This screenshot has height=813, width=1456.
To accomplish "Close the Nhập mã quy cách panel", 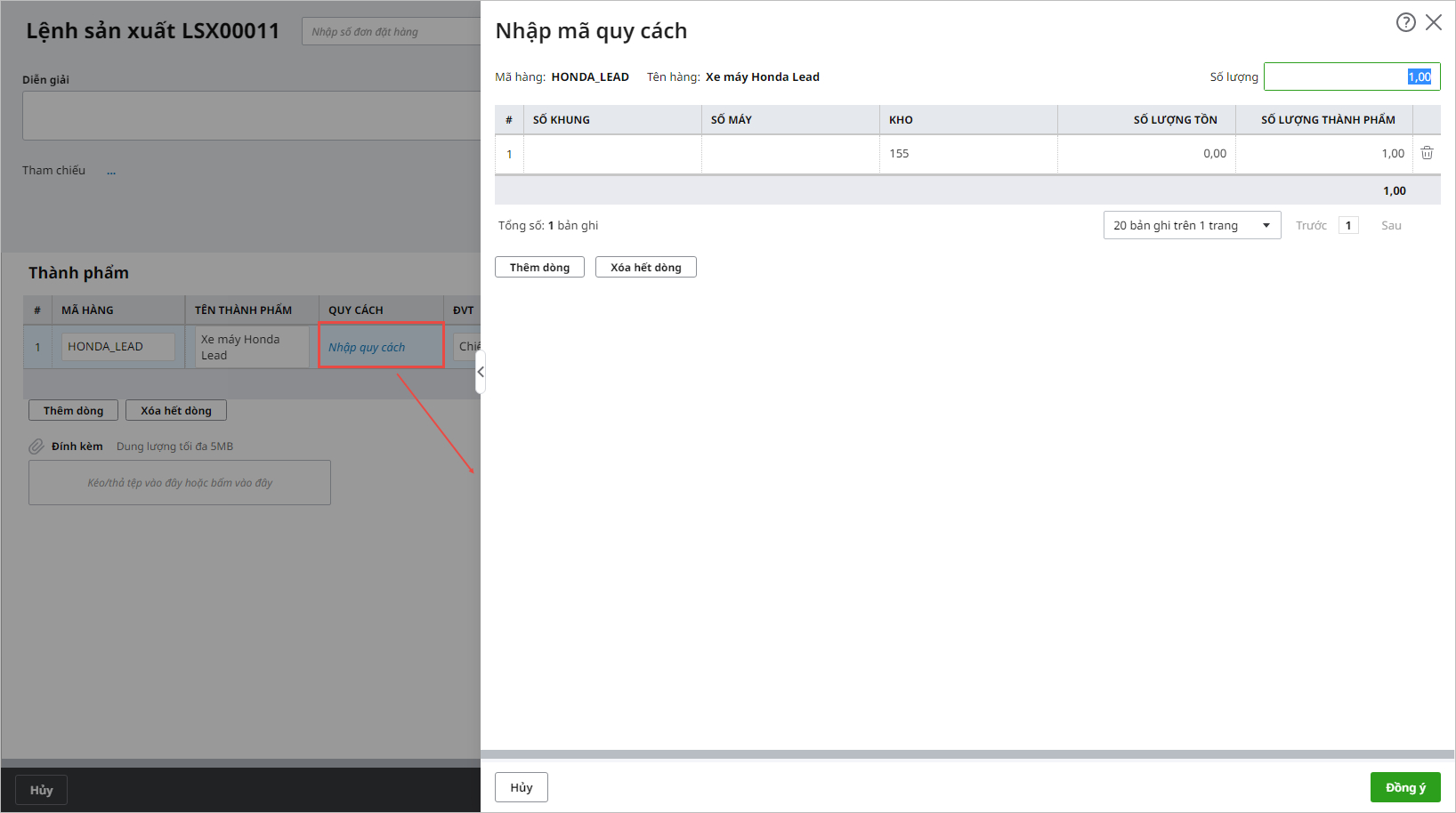I will 1433,22.
